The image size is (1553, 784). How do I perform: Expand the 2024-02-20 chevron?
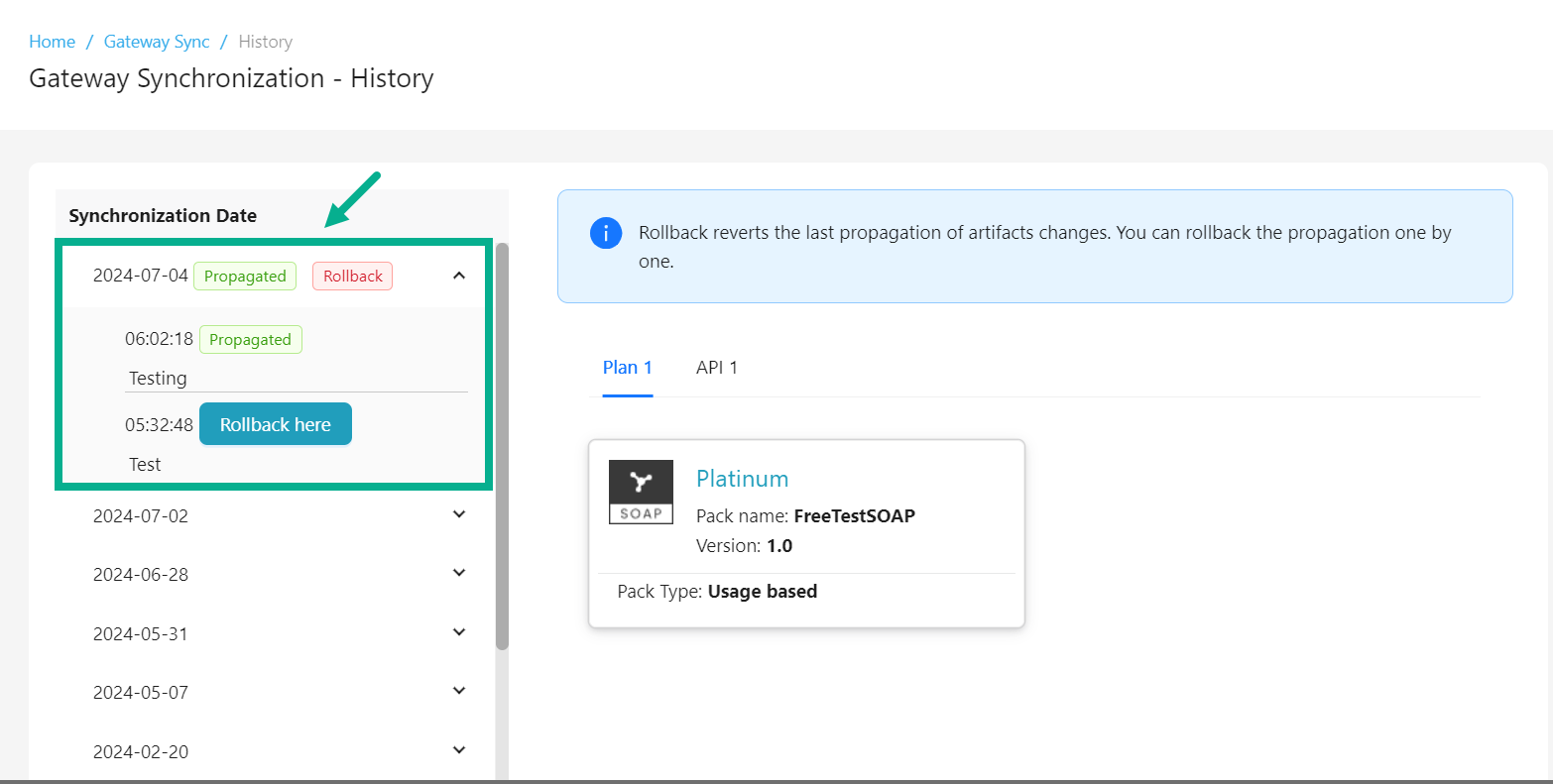point(459,750)
